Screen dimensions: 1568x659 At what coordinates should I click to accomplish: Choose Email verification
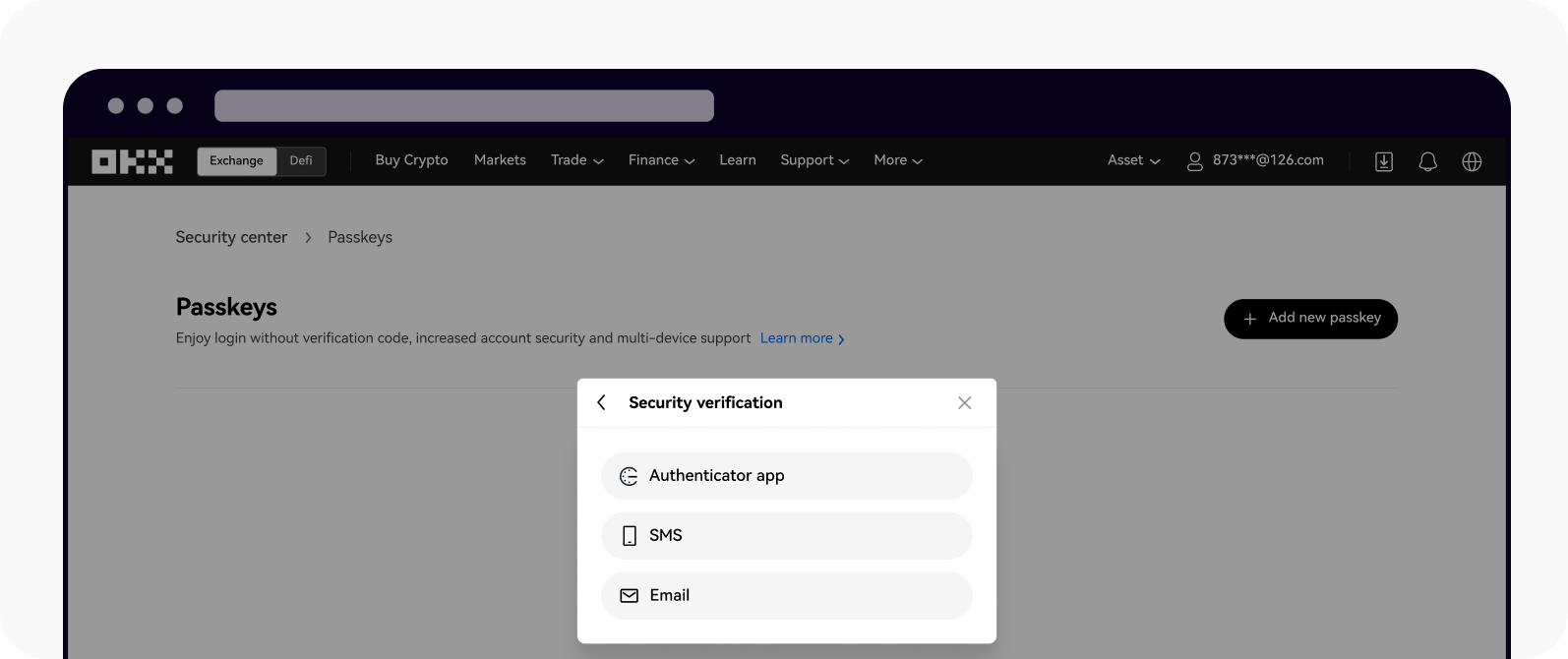[x=787, y=596]
